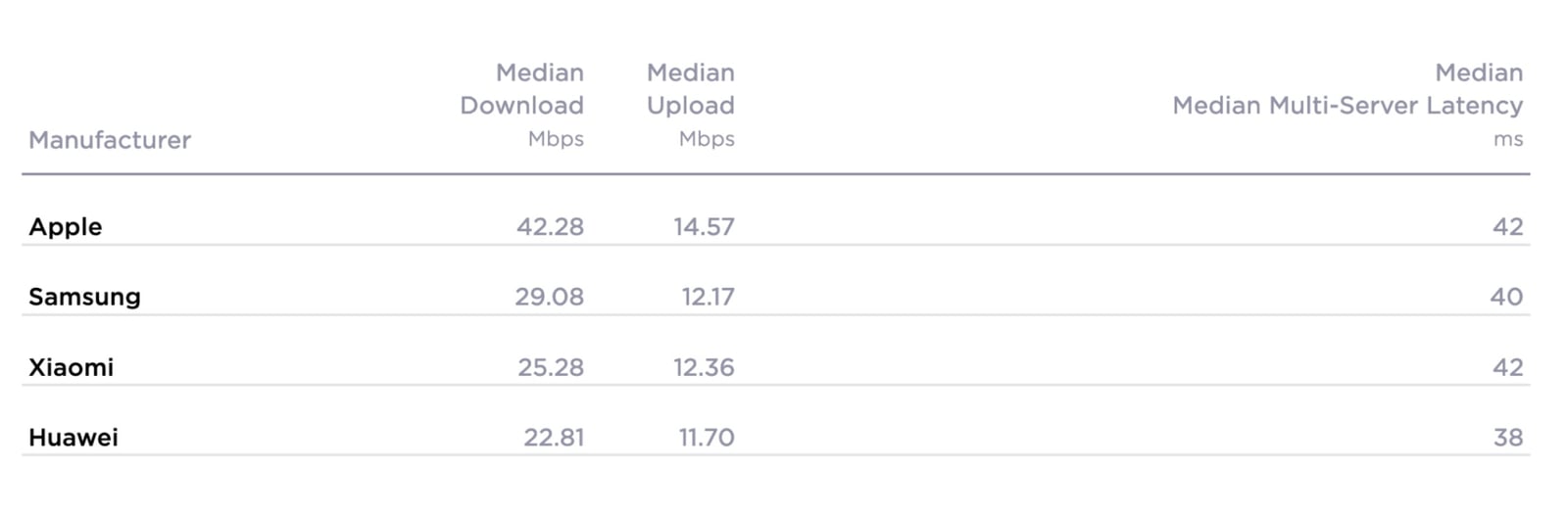Viewport: 1568px width, 514px height.
Task: Click the ms unit under latency header
Action: pos(1508,140)
